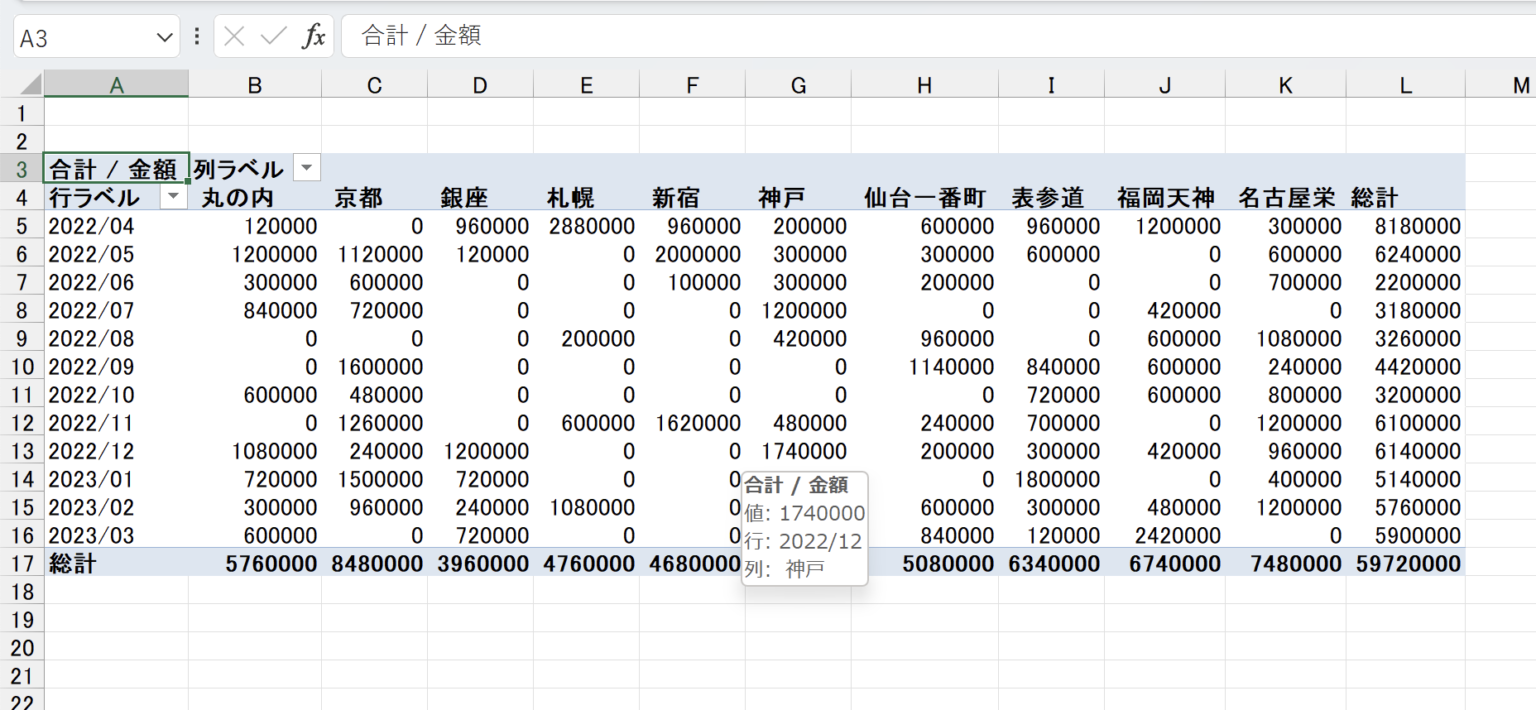Select the 2023/03 福岡天神 value 2420000
1536x710 pixels.
point(1164,535)
